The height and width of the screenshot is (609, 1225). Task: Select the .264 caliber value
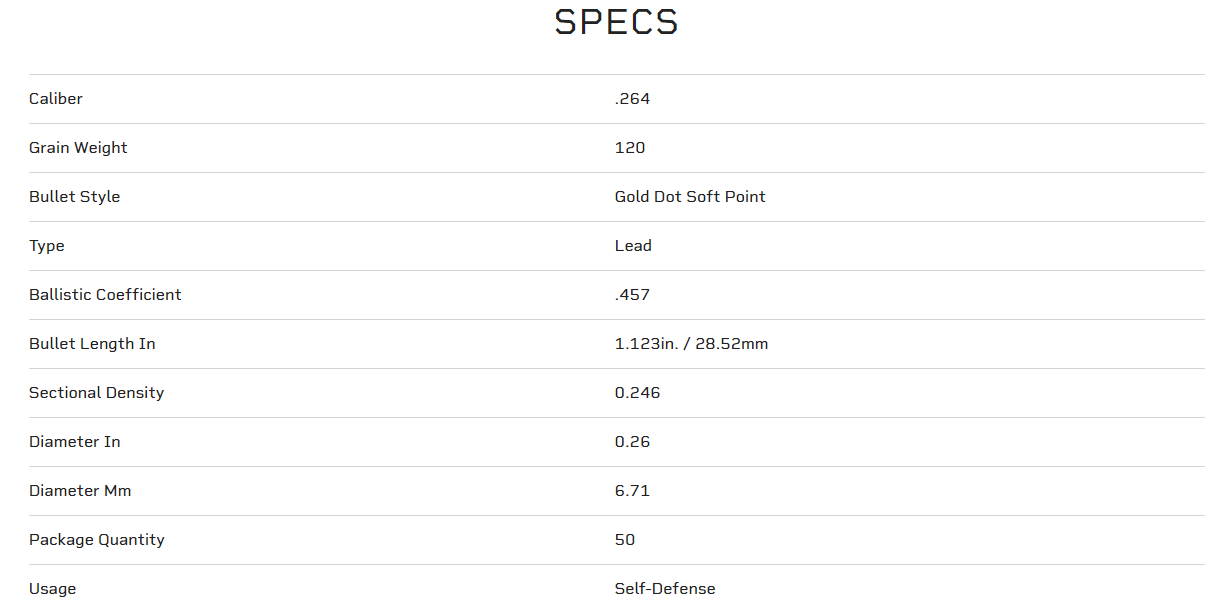pyautogui.click(x=632, y=99)
